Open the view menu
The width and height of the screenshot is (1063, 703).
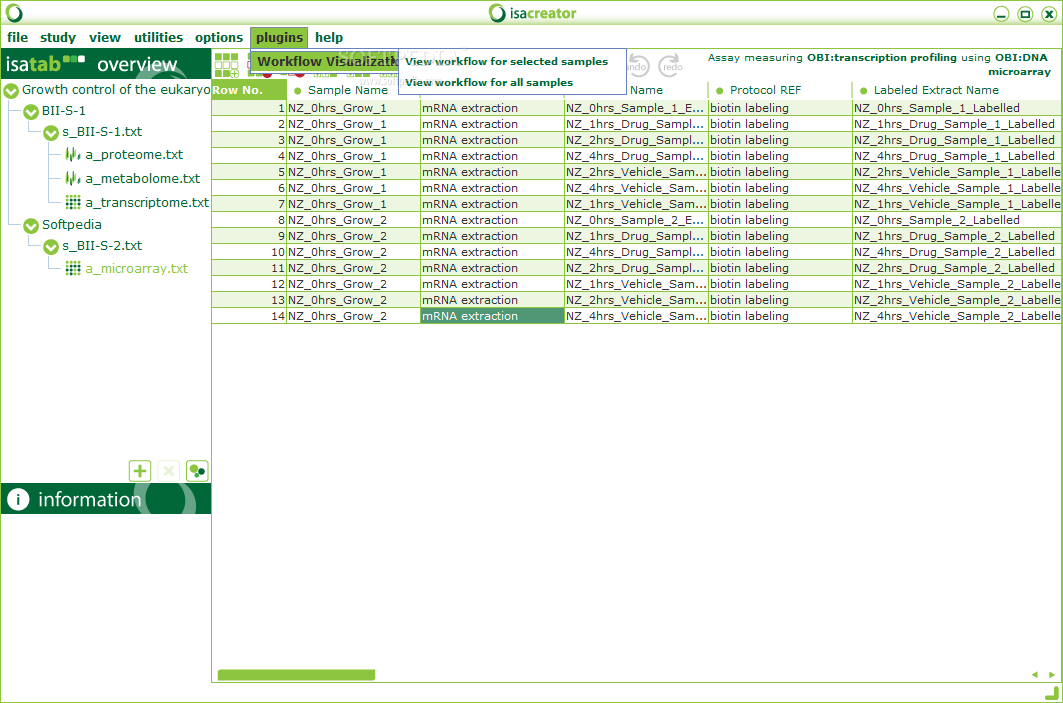click(x=104, y=37)
